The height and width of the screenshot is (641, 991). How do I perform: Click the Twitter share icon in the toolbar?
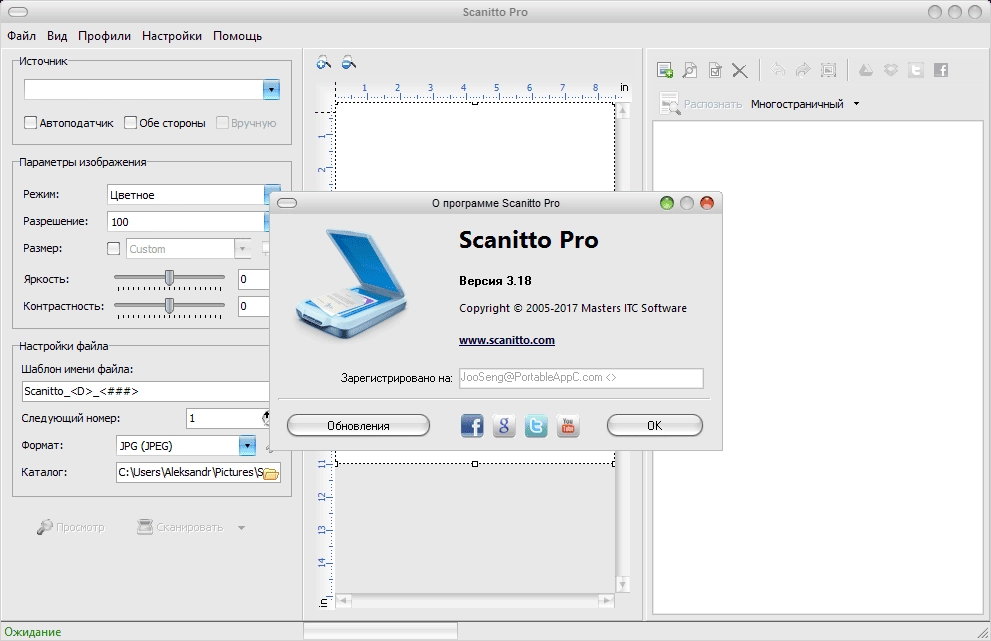tap(916, 70)
